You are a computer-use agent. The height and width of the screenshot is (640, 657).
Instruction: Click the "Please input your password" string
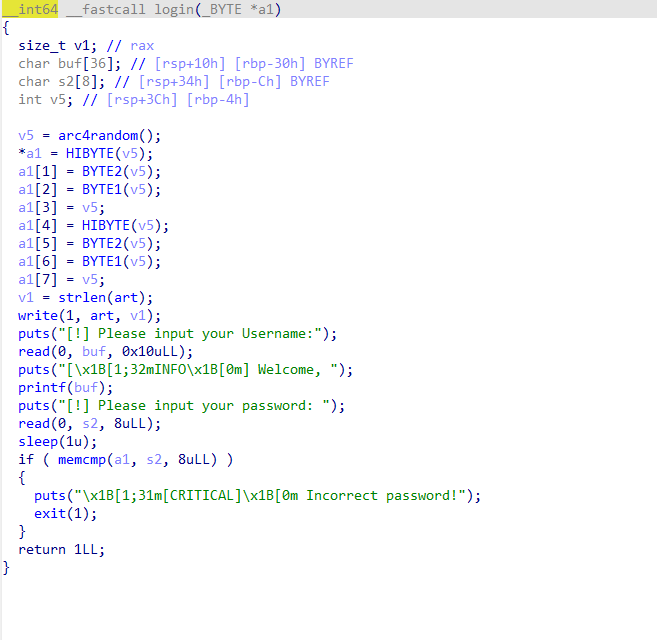tap(194, 406)
